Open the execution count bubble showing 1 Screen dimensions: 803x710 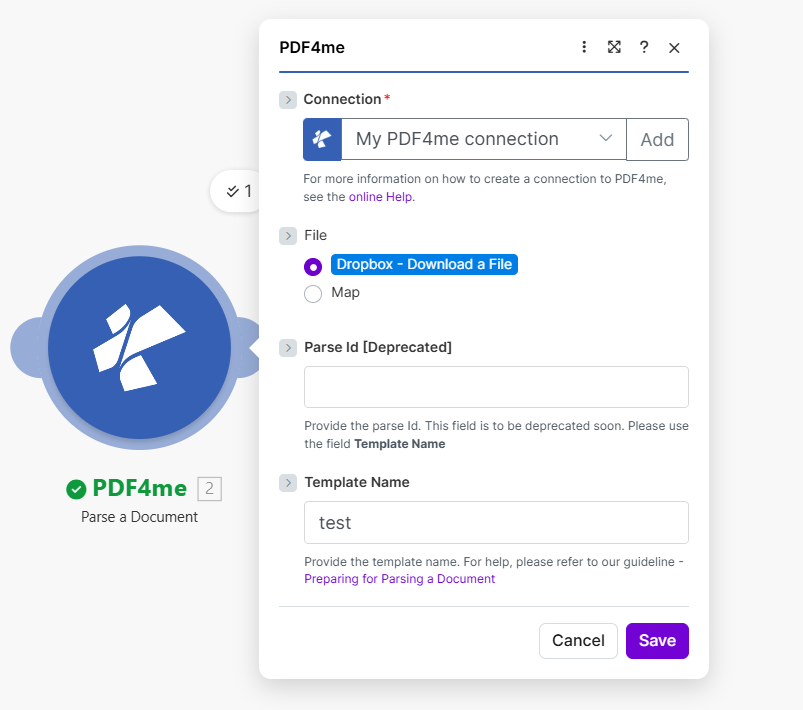tap(238, 191)
